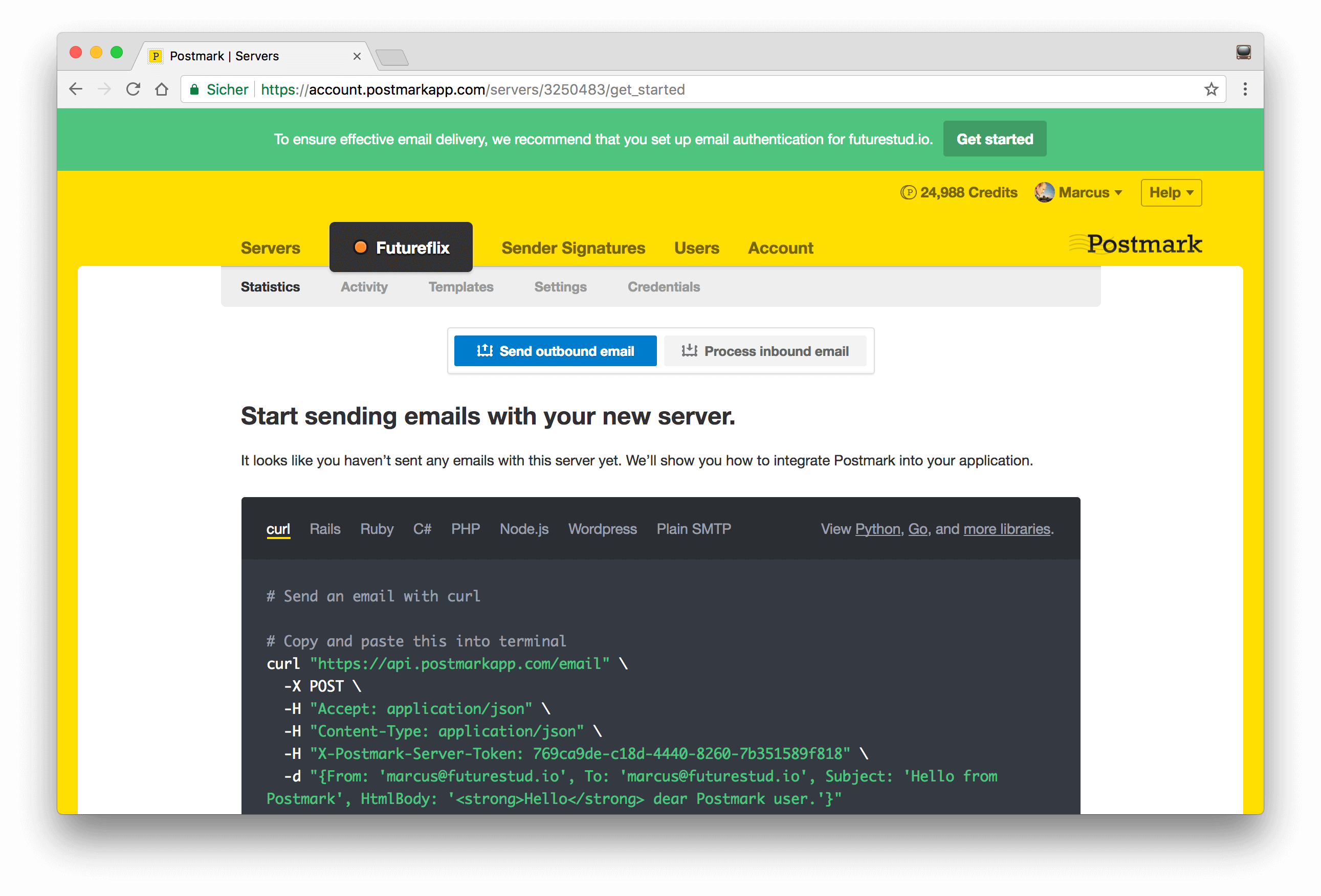Select the Ruby code example
This screenshot has height=896, width=1321.
[377, 529]
